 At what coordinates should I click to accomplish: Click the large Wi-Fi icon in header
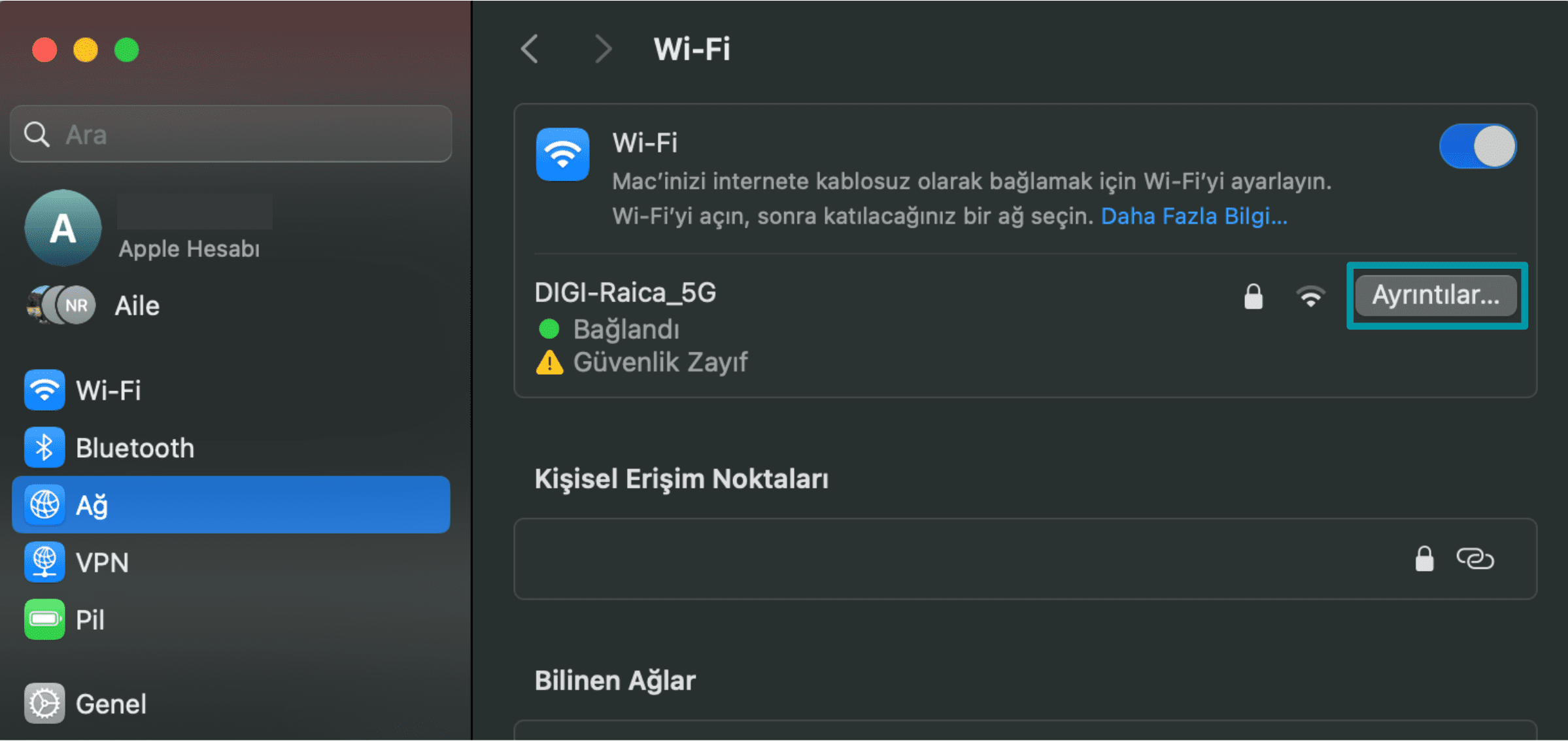[562, 154]
